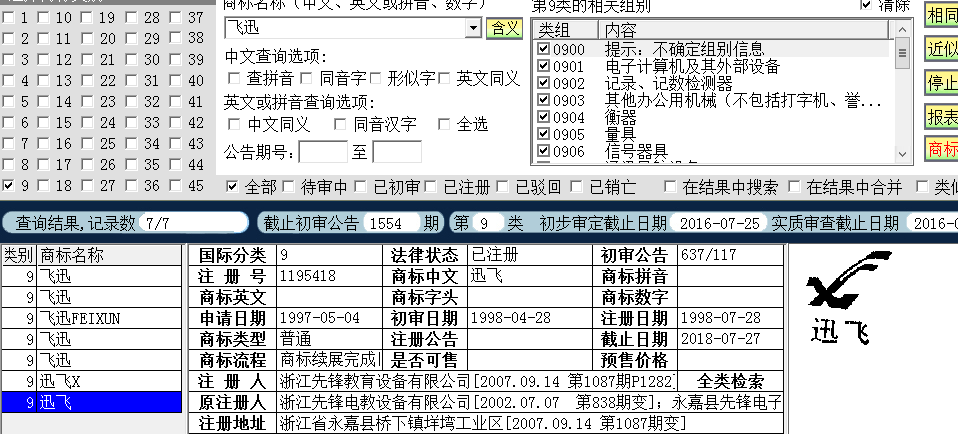Viewport: 958px width, 434px height.
Task: Uncheck group 0900 in the group list
Action: click(x=543, y=49)
